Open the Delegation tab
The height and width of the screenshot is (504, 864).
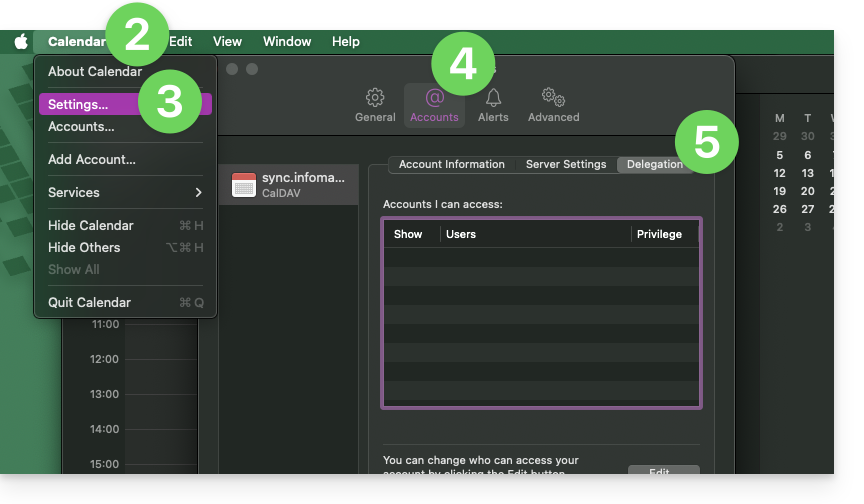click(x=654, y=165)
